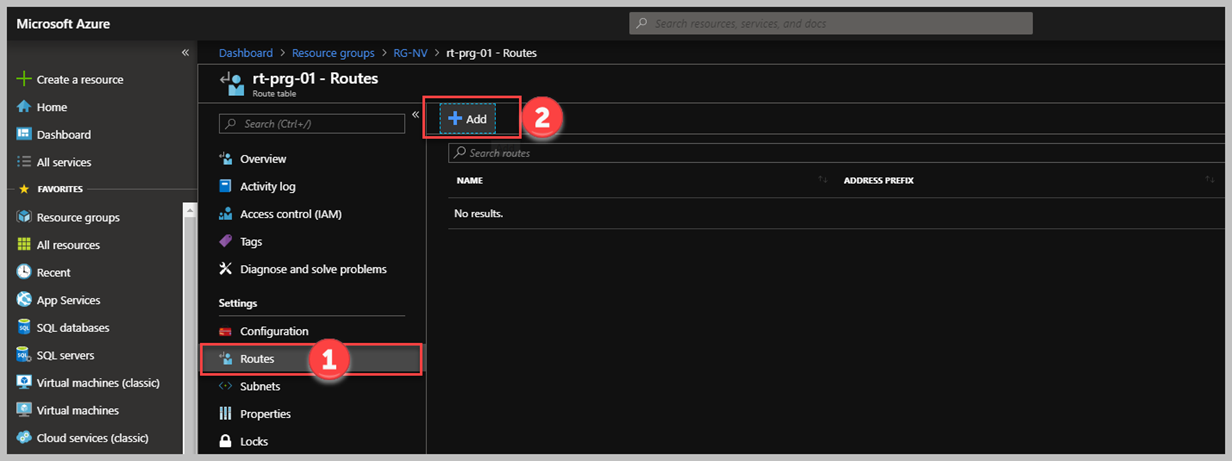Click the Properties bars icon
1232x461 pixels.
coord(225,414)
